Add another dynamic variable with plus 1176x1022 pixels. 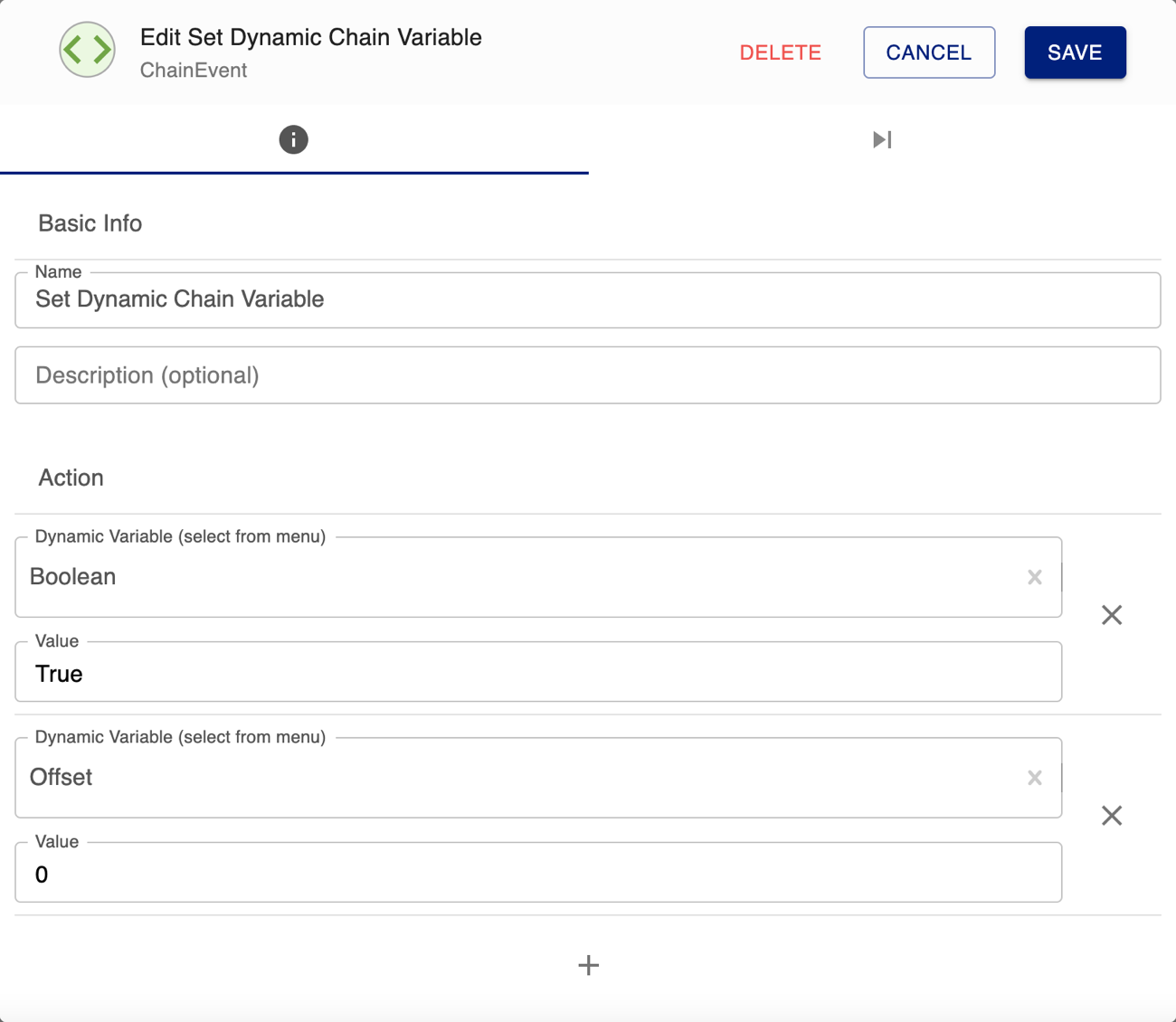588,965
